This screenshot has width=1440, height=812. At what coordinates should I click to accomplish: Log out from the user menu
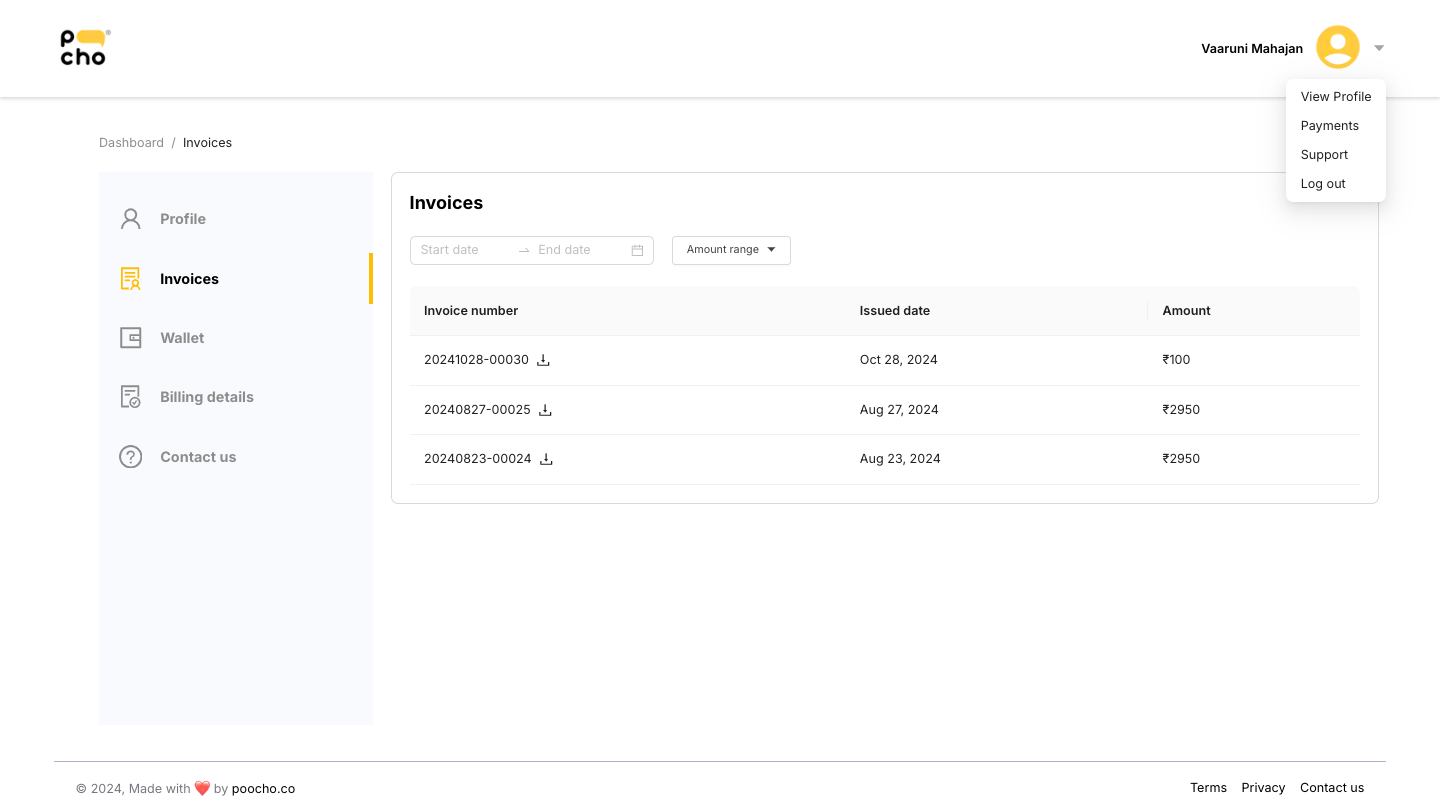tap(1323, 184)
